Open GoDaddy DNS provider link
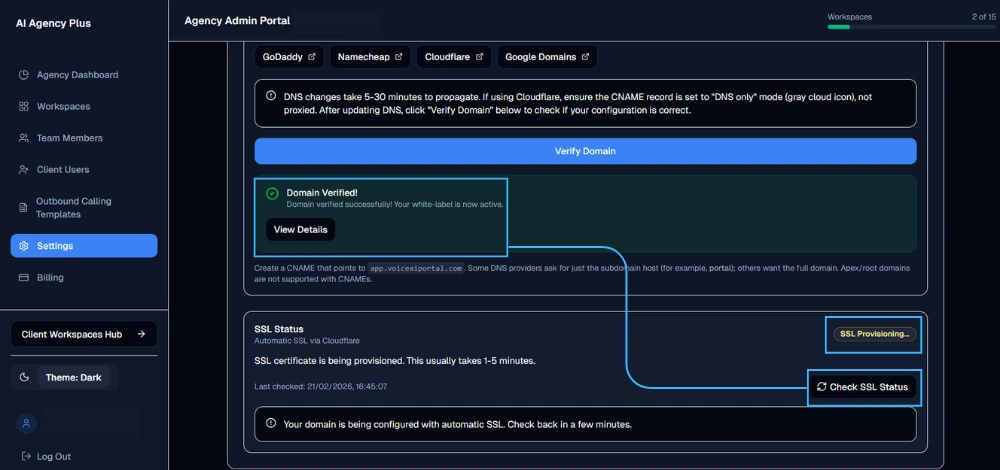This screenshot has width=1000, height=470. click(289, 57)
